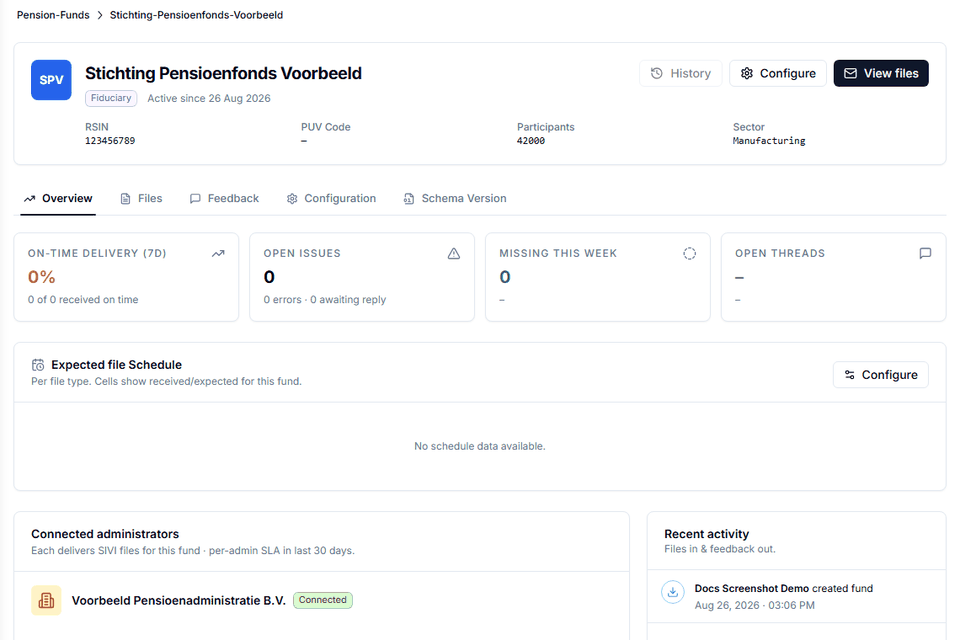This screenshot has width=960, height=640.
Task: Open the Files tab
Action: (141, 198)
